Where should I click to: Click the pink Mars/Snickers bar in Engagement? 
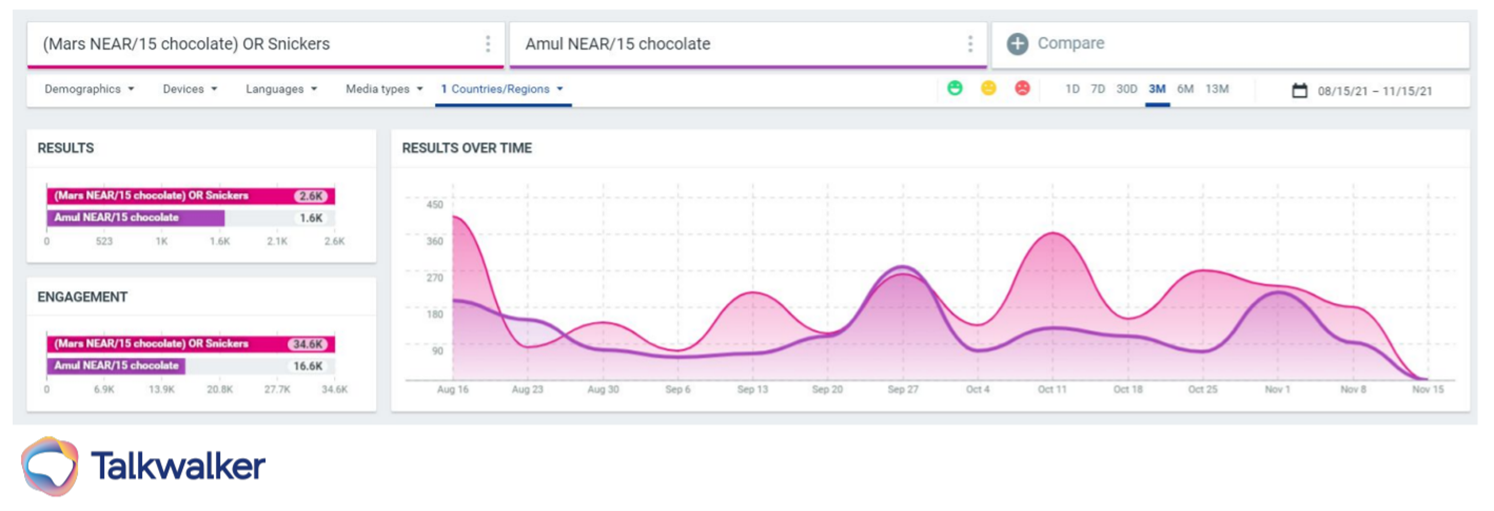pos(191,344)
